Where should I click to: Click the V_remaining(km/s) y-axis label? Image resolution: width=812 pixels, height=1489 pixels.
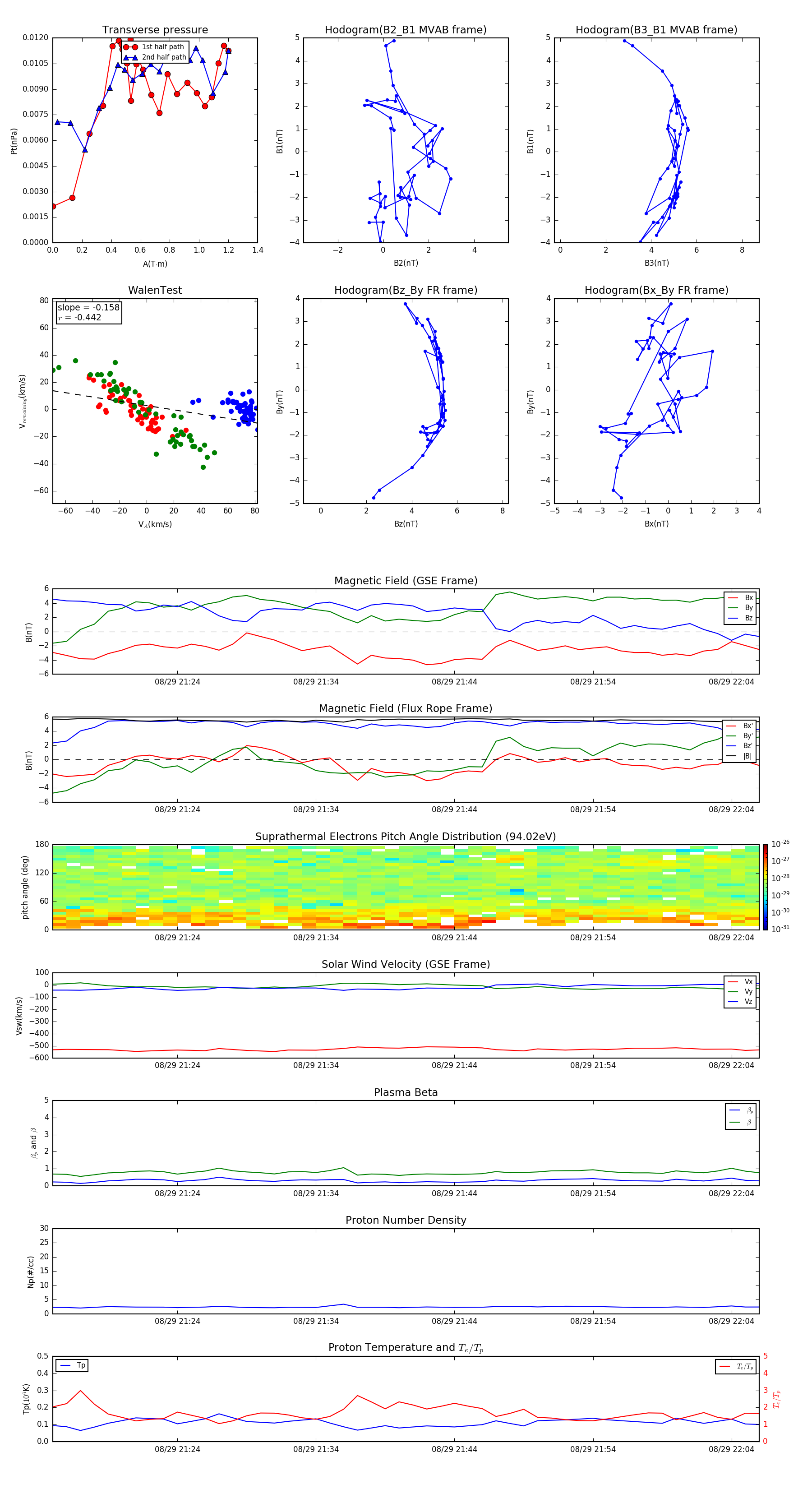22,401
